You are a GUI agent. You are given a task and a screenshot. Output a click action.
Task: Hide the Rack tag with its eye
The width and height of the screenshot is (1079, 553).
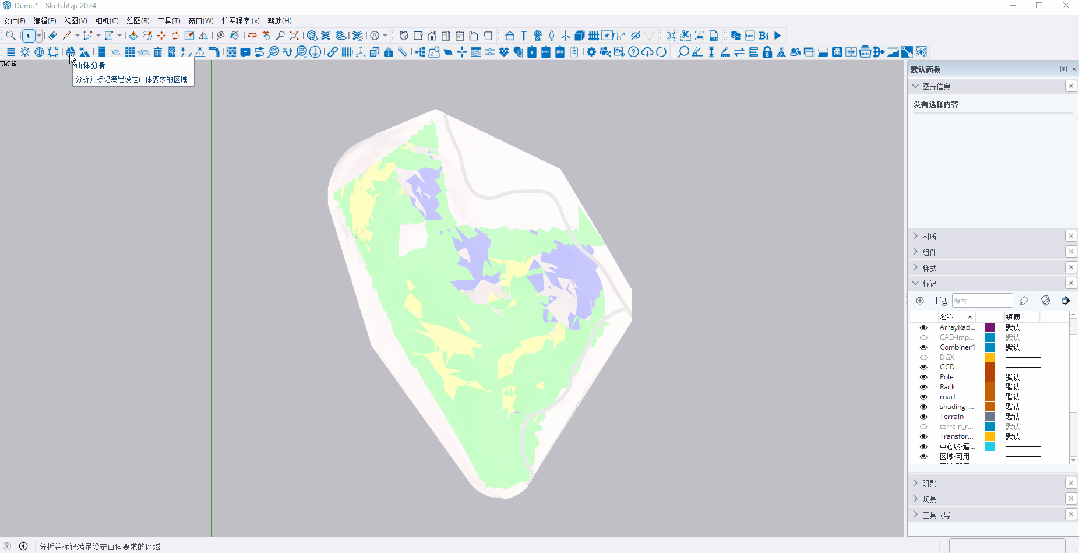[923, 386]
